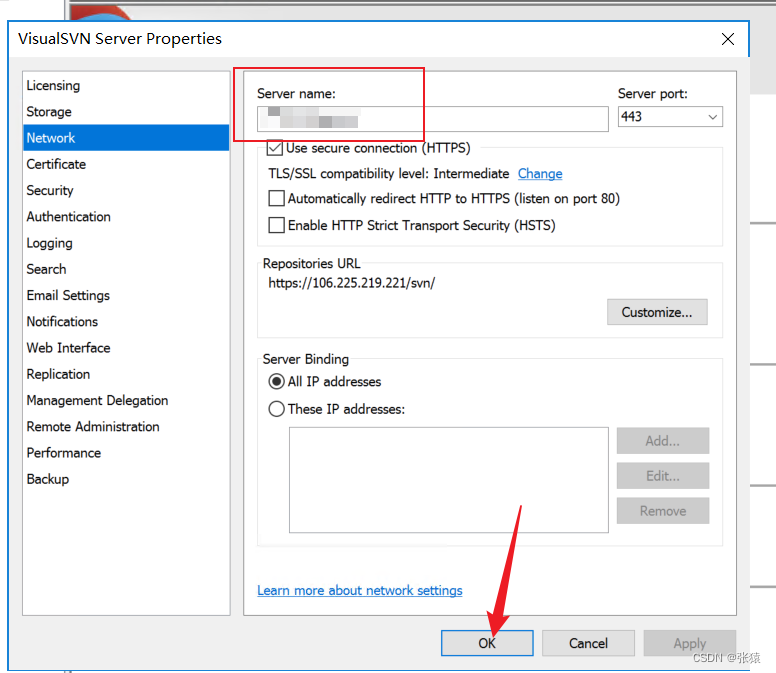Open the Performance settings page
This screenshot has height=673, width=776.
click(126, 453)
